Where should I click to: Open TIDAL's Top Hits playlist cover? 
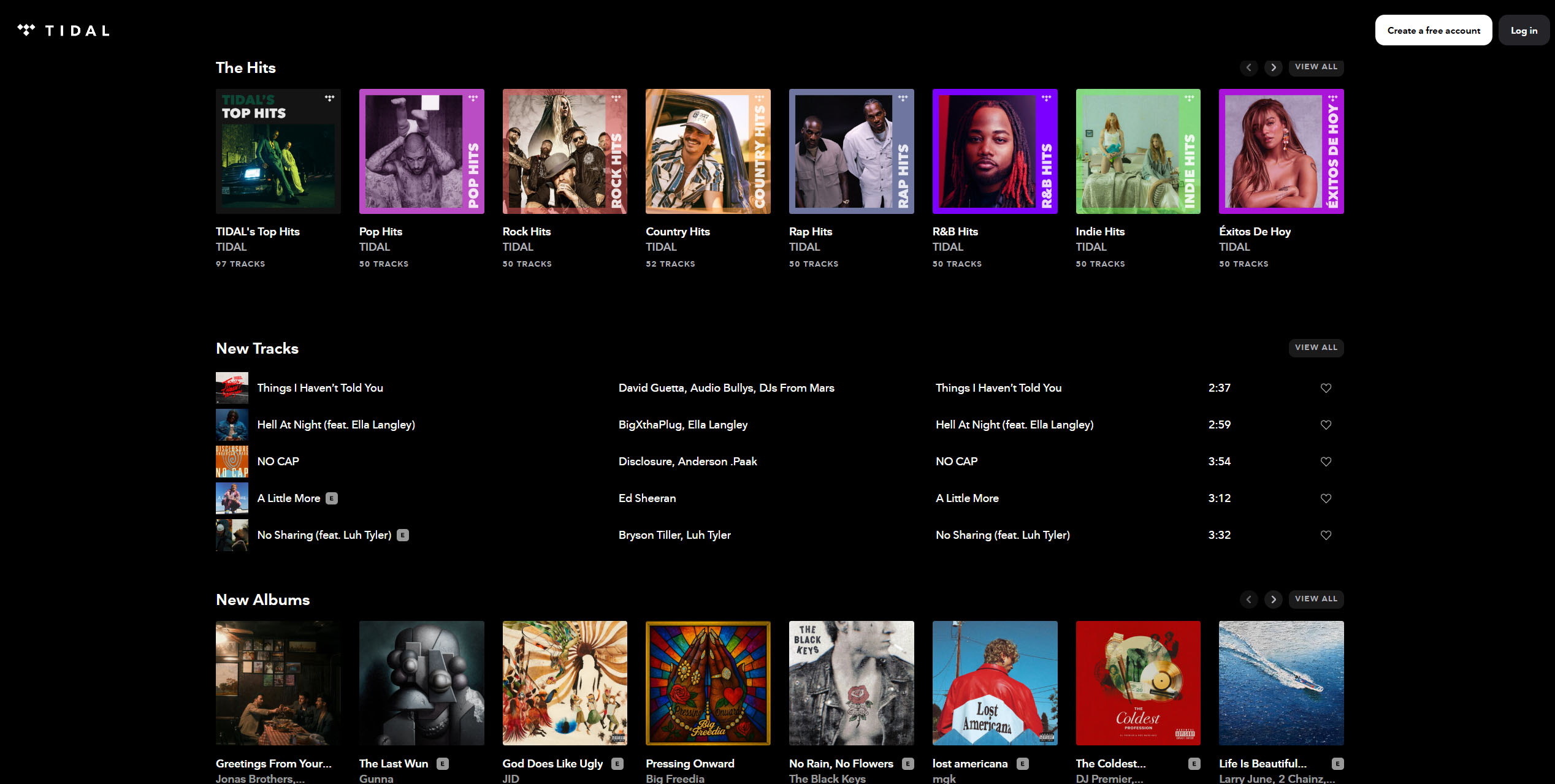tap(278, 151)
